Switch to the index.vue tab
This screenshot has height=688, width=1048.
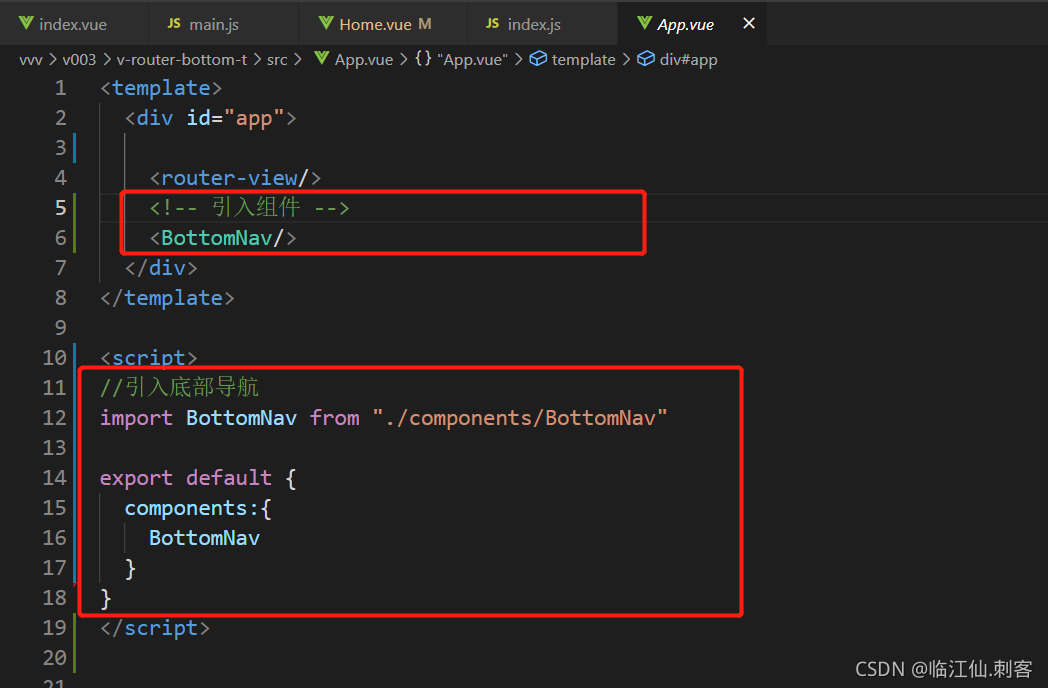73,24
